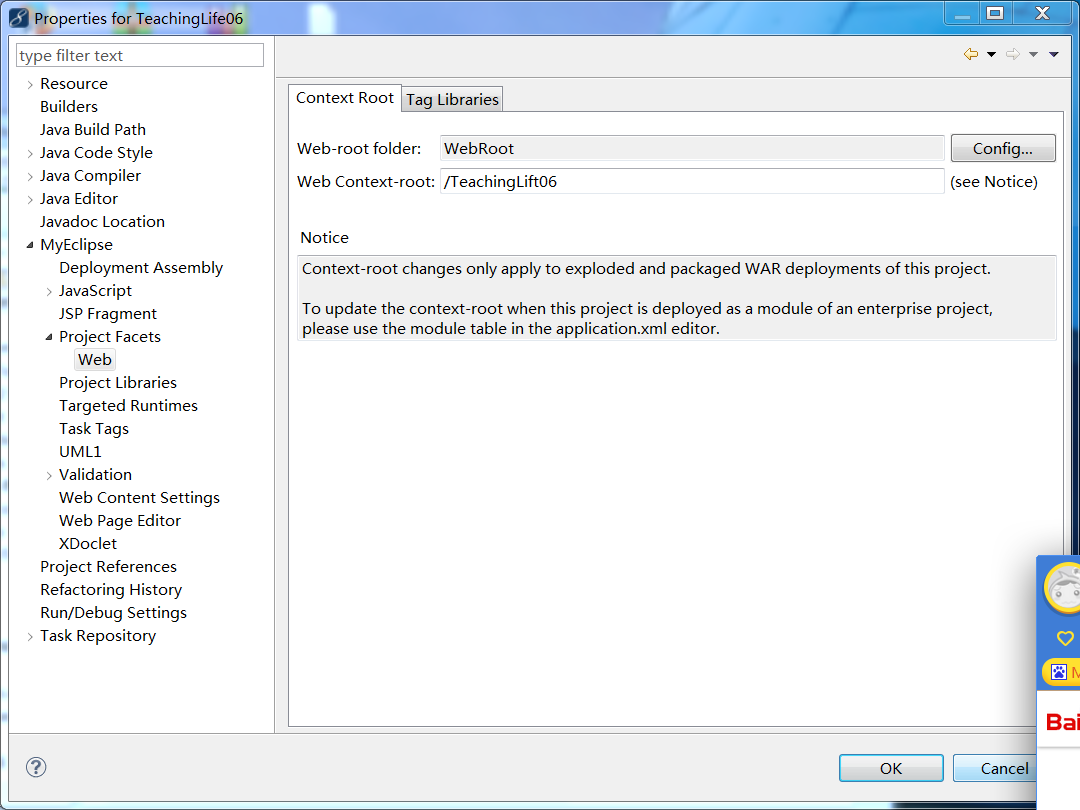Image resolution: width=1080 pixels, height=810 pixels.
Task: Expand the Java Editor node
Action: [30, 200]
